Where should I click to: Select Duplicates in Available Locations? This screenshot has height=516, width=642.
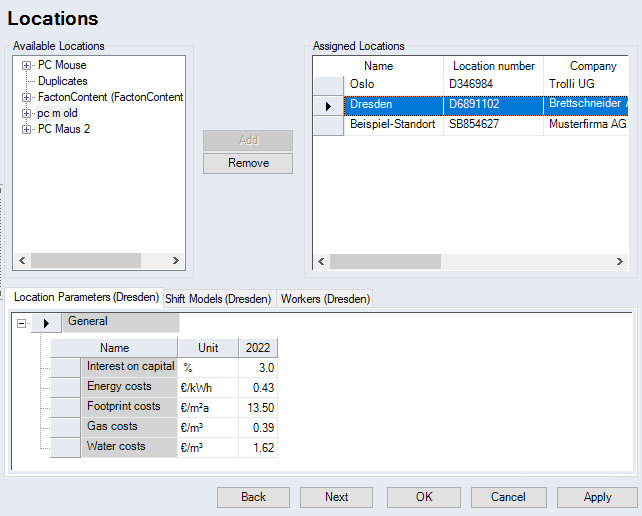click(62, 81)
